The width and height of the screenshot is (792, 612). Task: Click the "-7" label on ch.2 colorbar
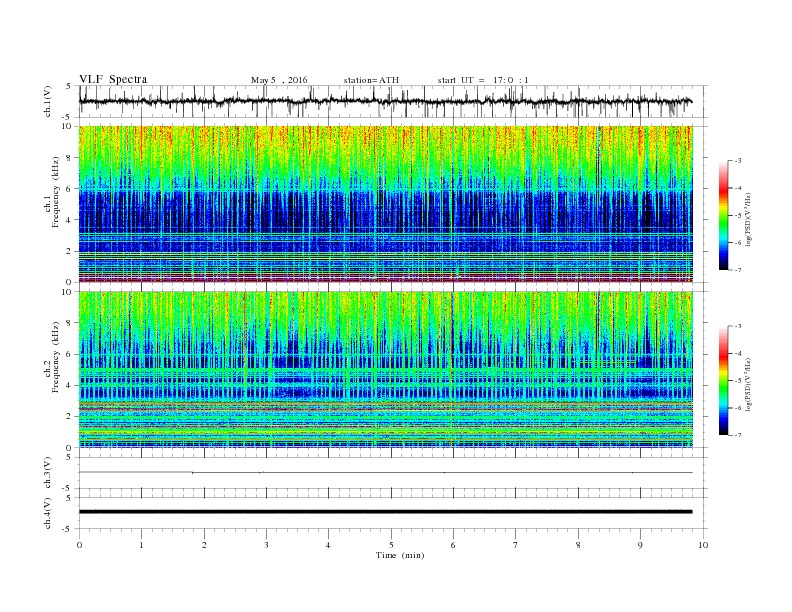(x=737, y=435)
